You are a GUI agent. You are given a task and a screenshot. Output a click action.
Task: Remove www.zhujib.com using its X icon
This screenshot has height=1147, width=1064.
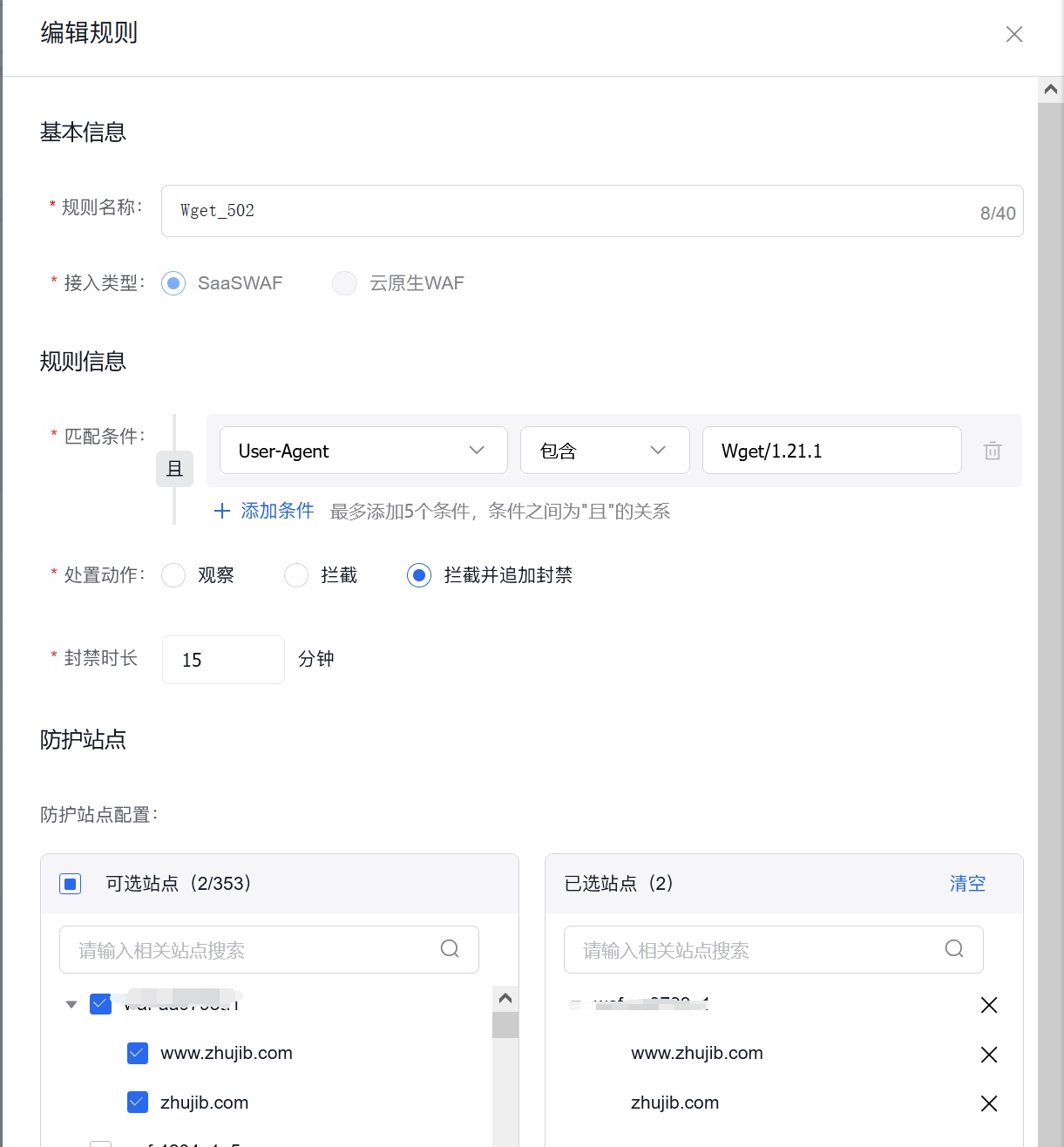tap(989, 1055)
